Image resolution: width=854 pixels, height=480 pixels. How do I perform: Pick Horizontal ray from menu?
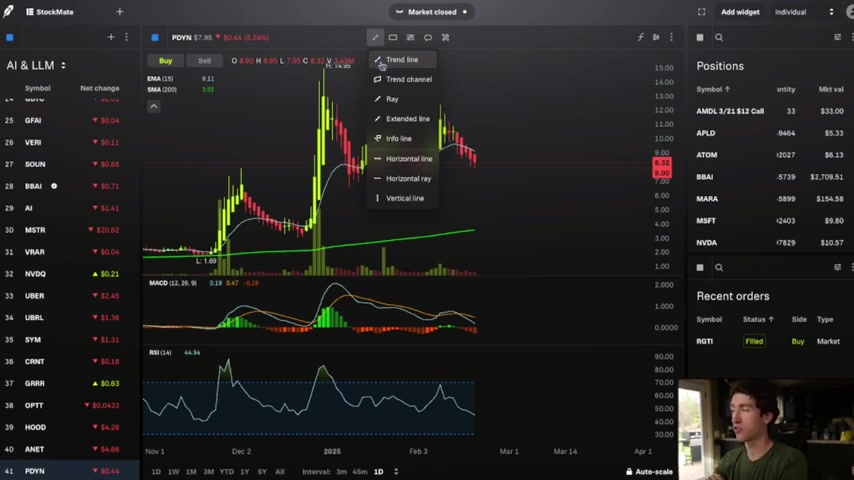[x=403, y=179]
